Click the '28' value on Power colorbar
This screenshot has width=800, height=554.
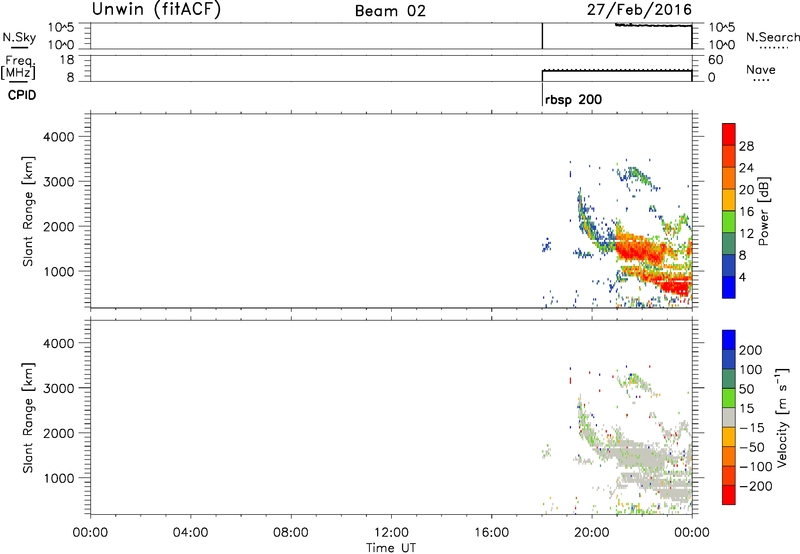(x=746, y=146)
